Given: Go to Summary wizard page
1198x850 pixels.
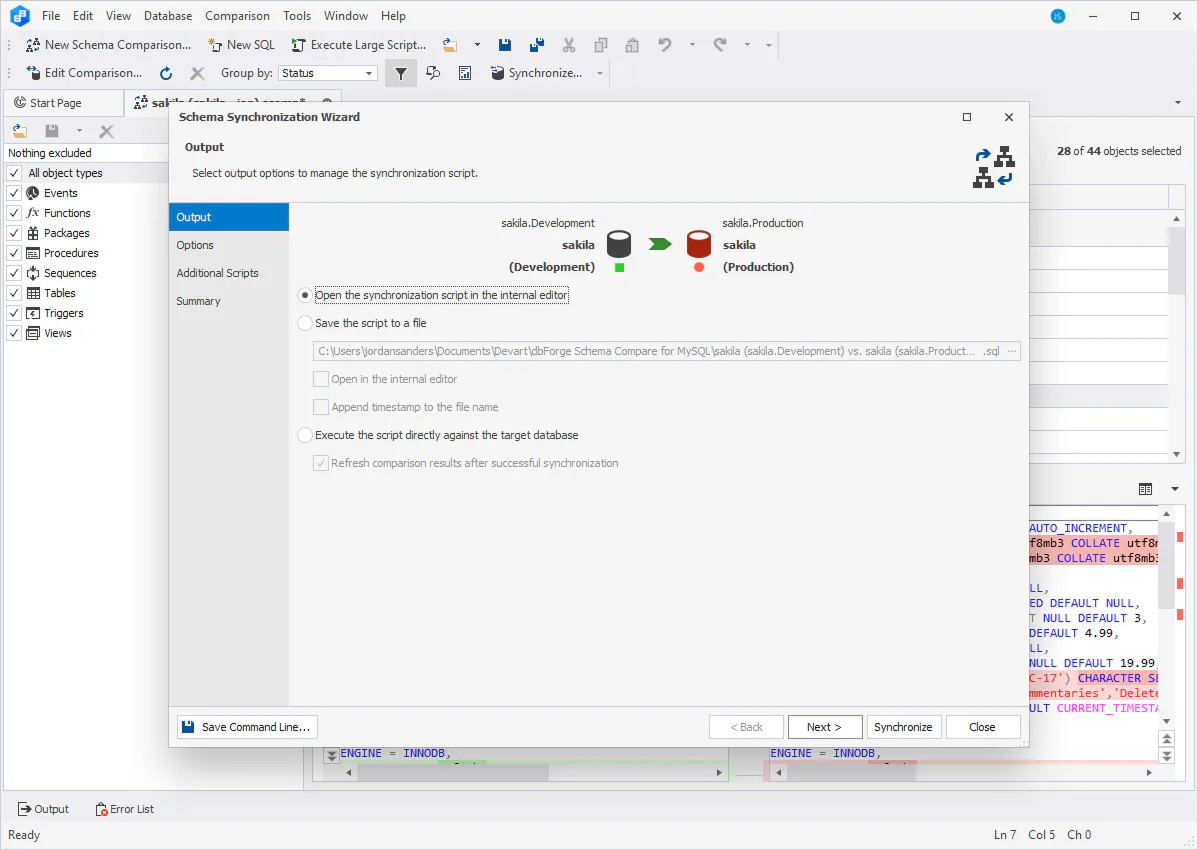Looking at the screenshot, I should (x=229, y=301).
